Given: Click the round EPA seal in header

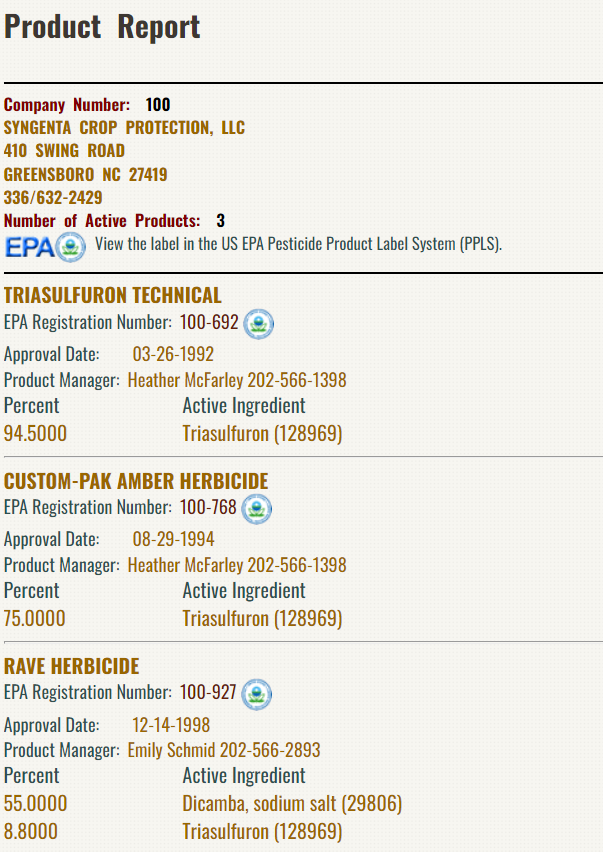Looking at the screenshot, I should point(70,247).
